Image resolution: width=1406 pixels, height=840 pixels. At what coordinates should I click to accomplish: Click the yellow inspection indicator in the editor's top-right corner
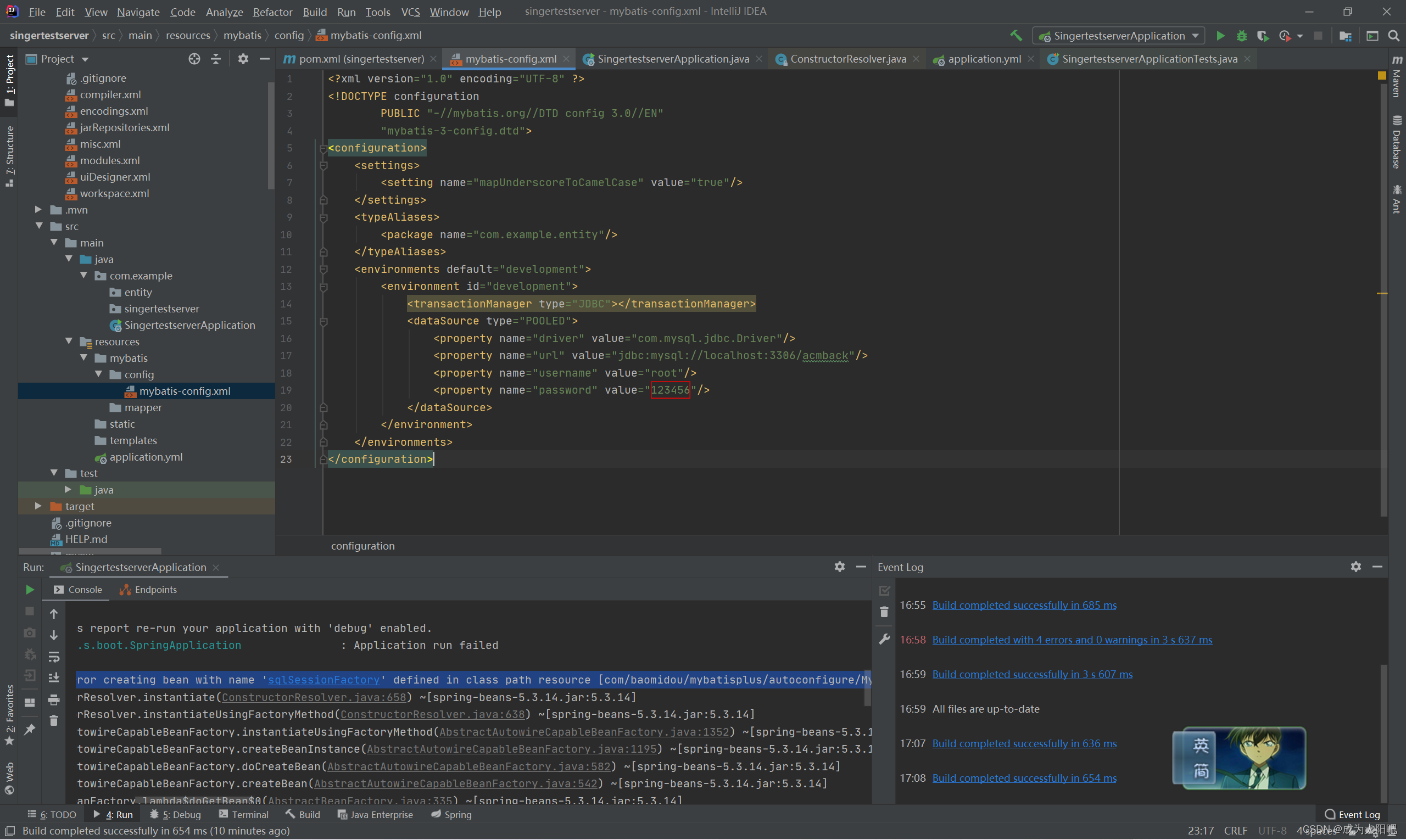click(x=1382, y=75)
